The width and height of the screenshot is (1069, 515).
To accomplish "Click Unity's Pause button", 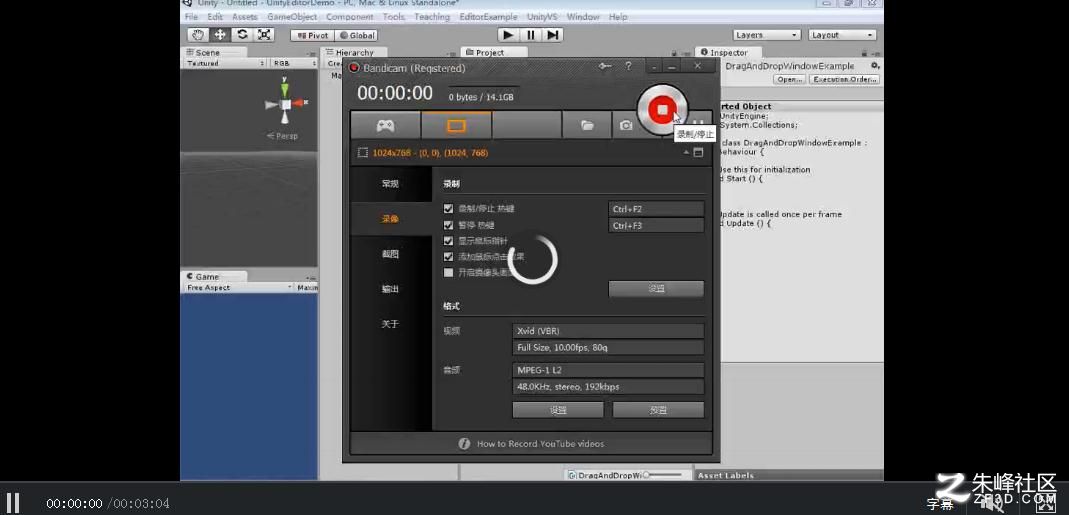I will [x=530, y=35].
